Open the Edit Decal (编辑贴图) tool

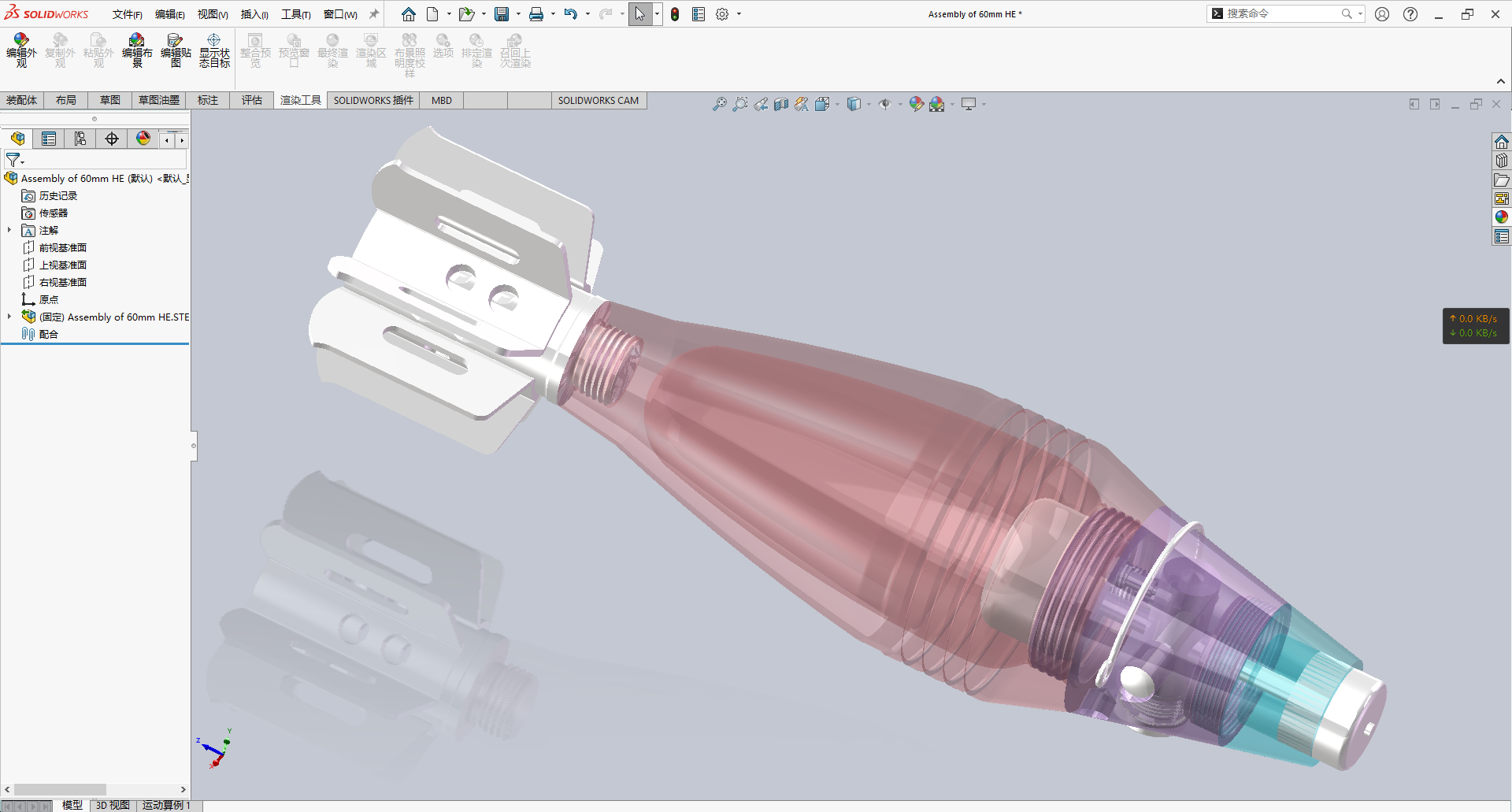(176, 50)
